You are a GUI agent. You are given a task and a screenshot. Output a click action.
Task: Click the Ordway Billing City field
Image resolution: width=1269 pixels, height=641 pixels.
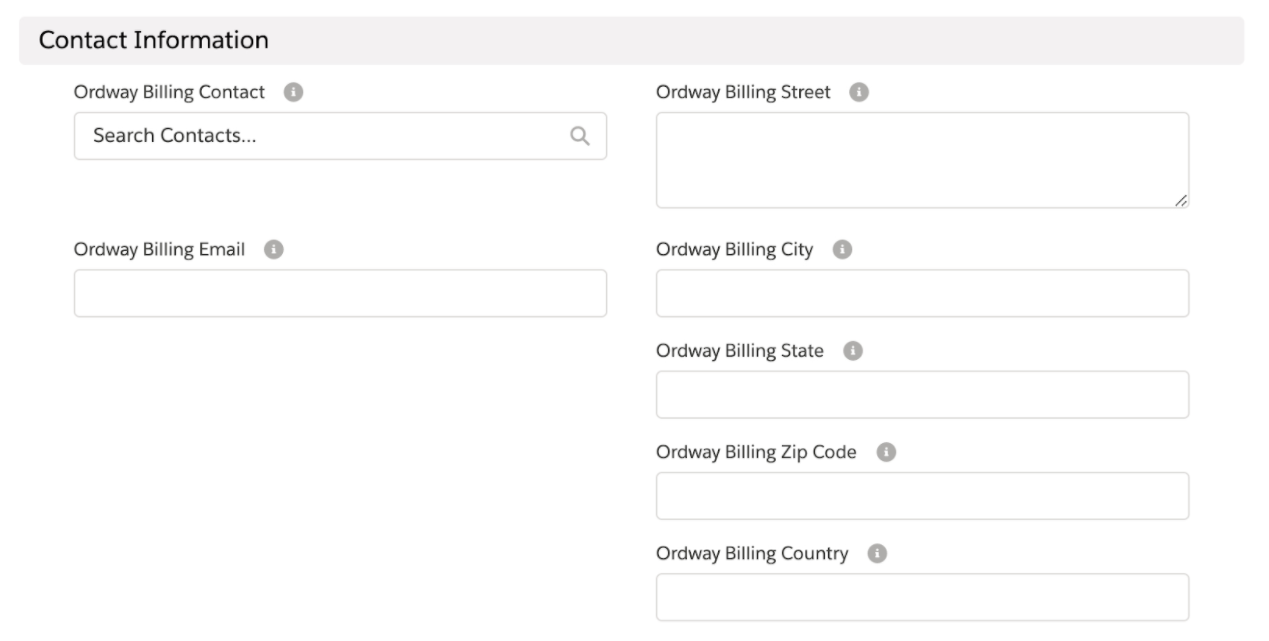922,293
